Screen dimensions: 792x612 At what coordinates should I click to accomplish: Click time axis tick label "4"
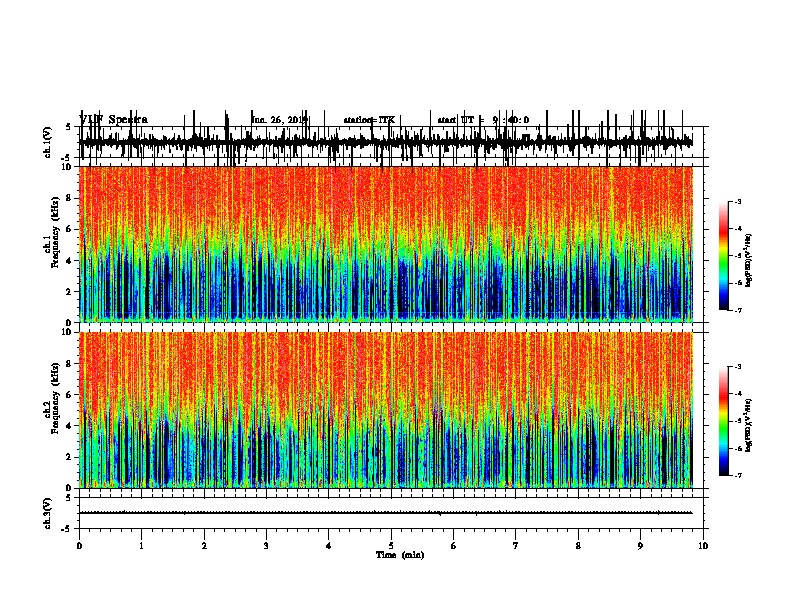coord(329,546)
